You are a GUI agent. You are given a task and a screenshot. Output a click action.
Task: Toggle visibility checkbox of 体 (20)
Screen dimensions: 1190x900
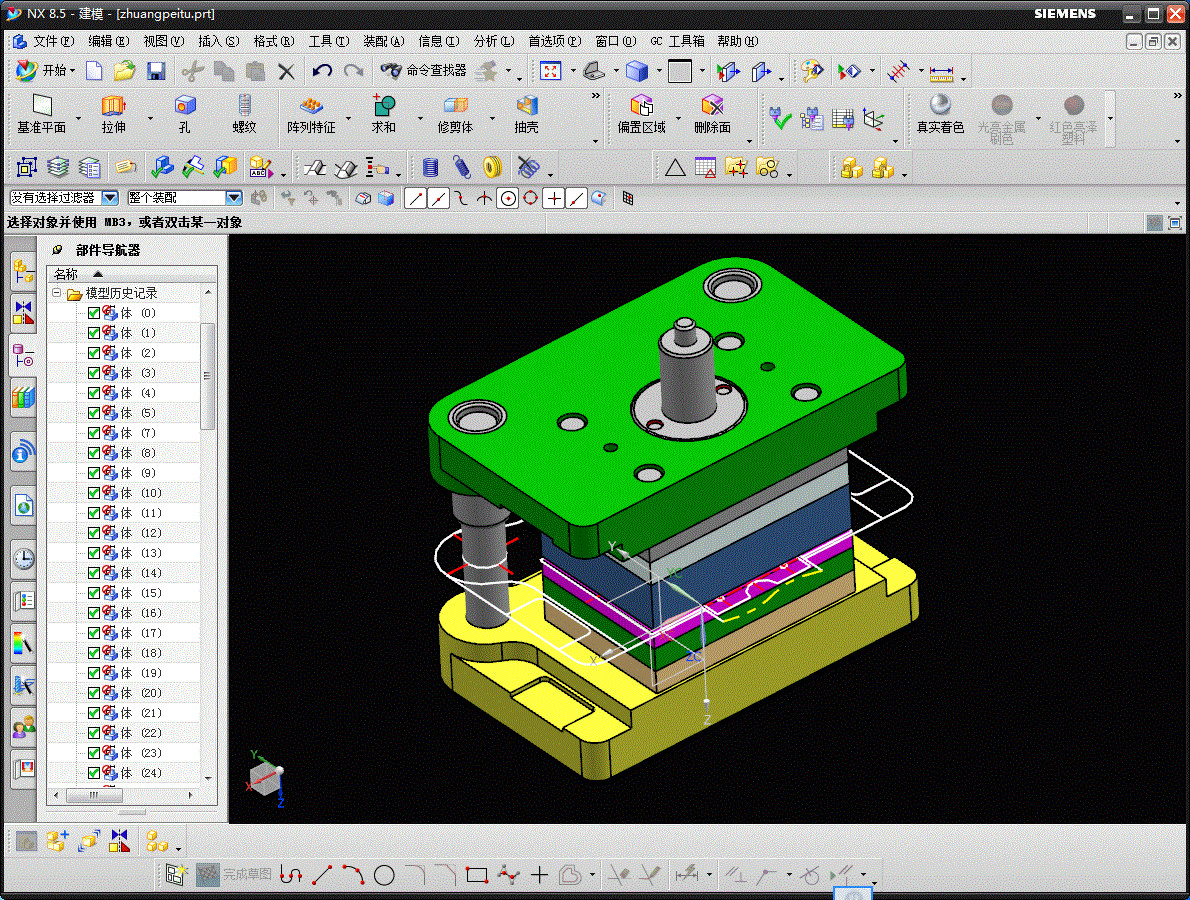pos(94,693)
